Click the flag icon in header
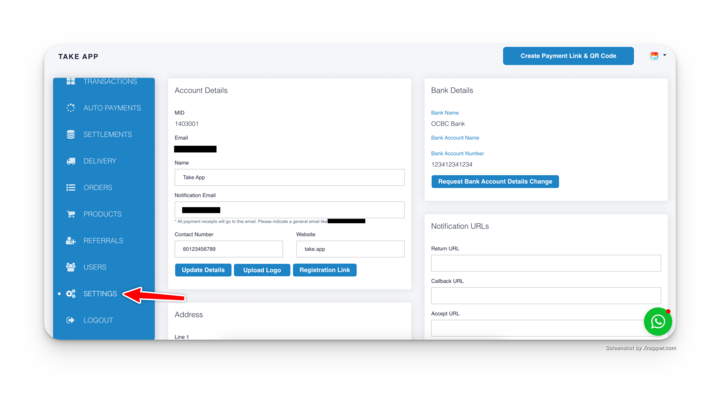The height and width of the screenshot is (395, 720). 654,56
